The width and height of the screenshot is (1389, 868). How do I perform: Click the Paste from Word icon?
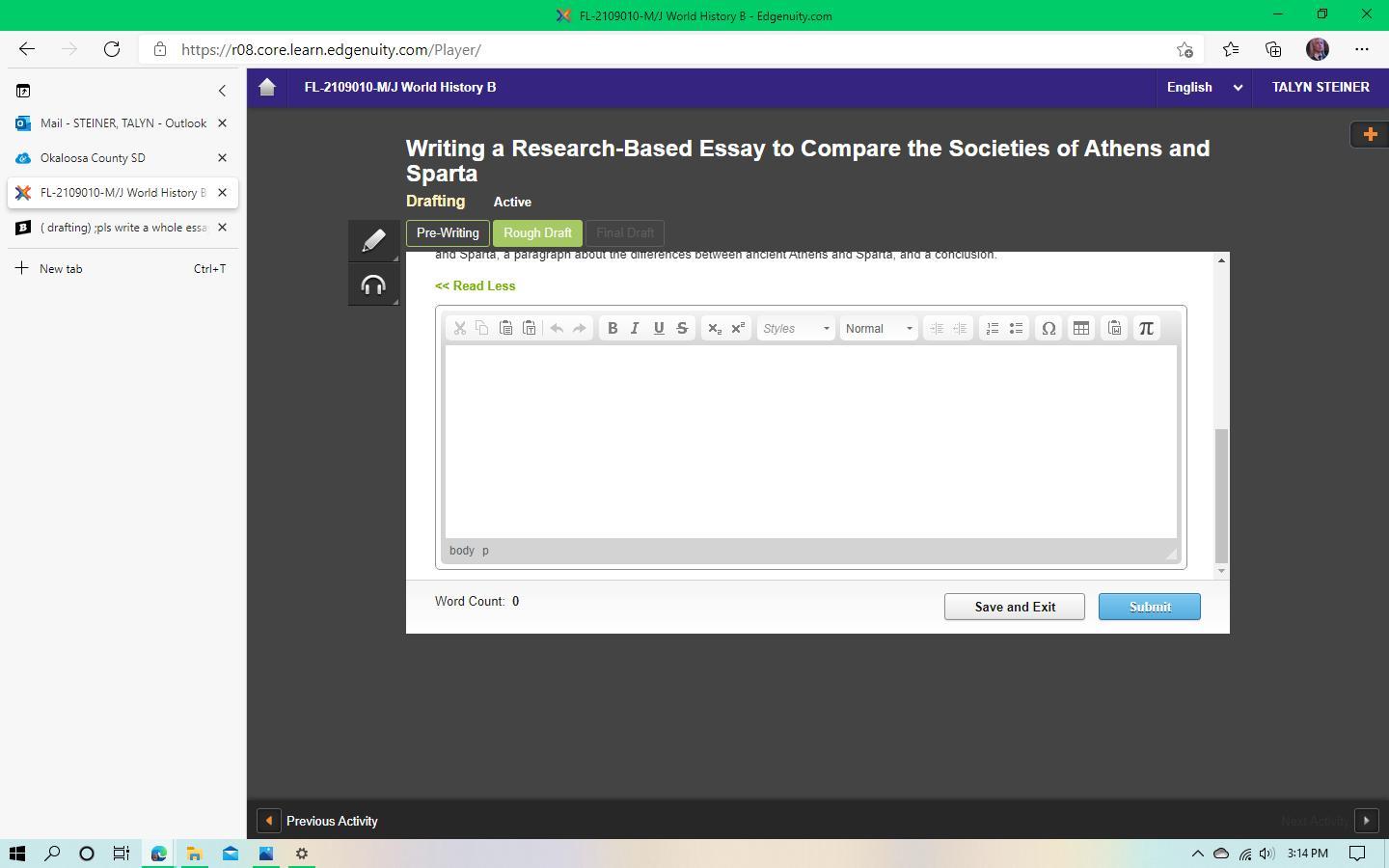tap(1114, 329)
